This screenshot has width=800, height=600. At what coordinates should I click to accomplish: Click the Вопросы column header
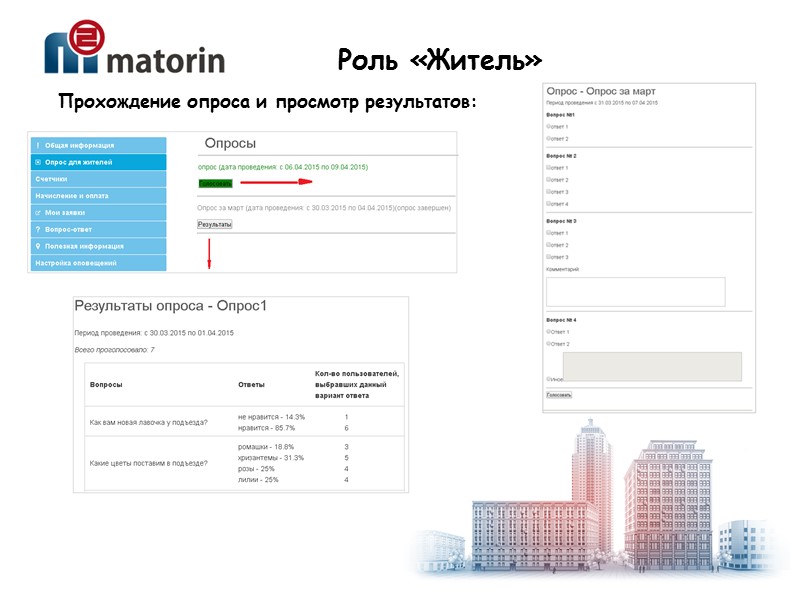pyautogui.click(x=106, y=385)
